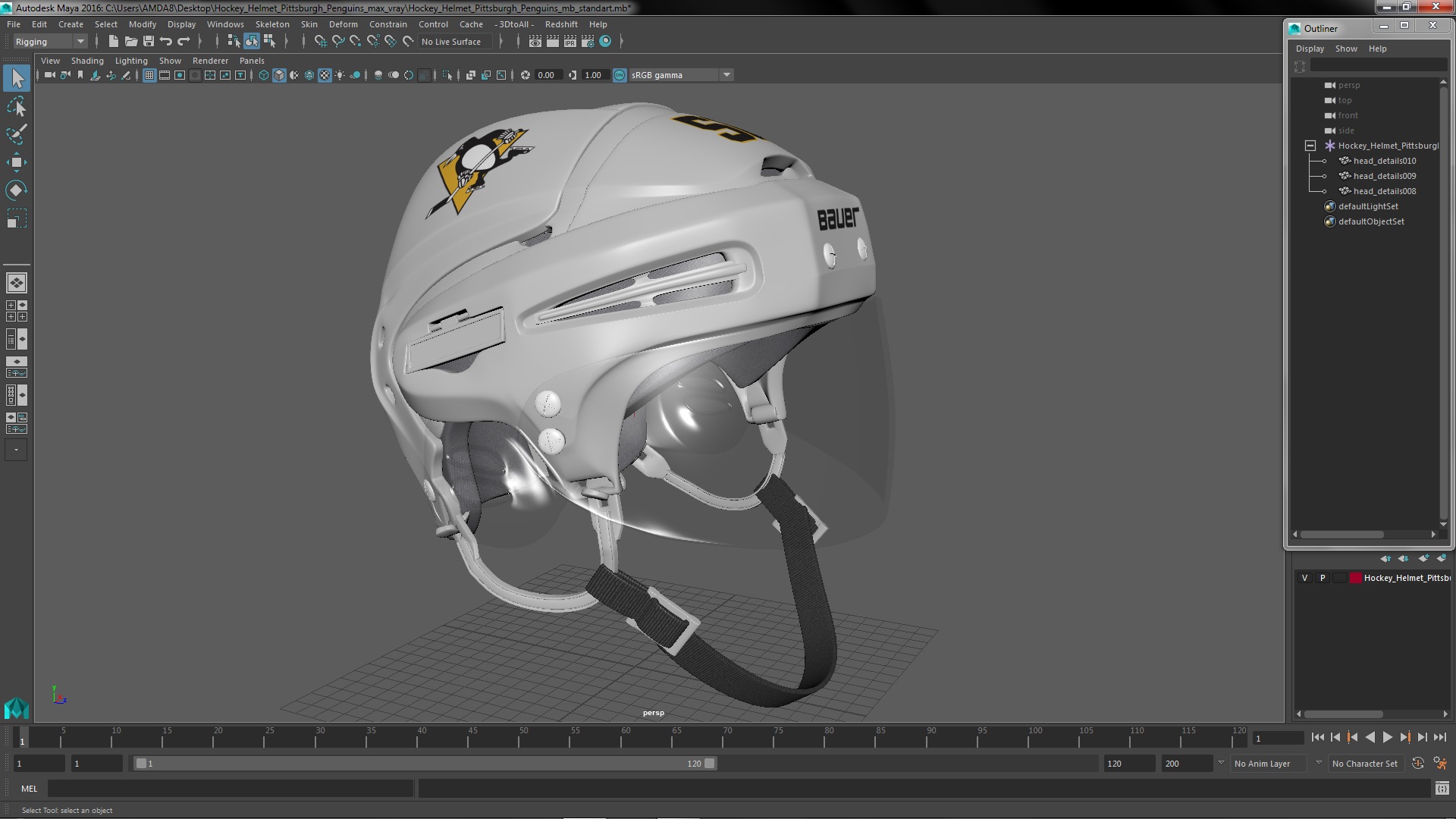Toggle smooth shade all in viewport
Screen dimensions: 1456x819
[279, 75]
